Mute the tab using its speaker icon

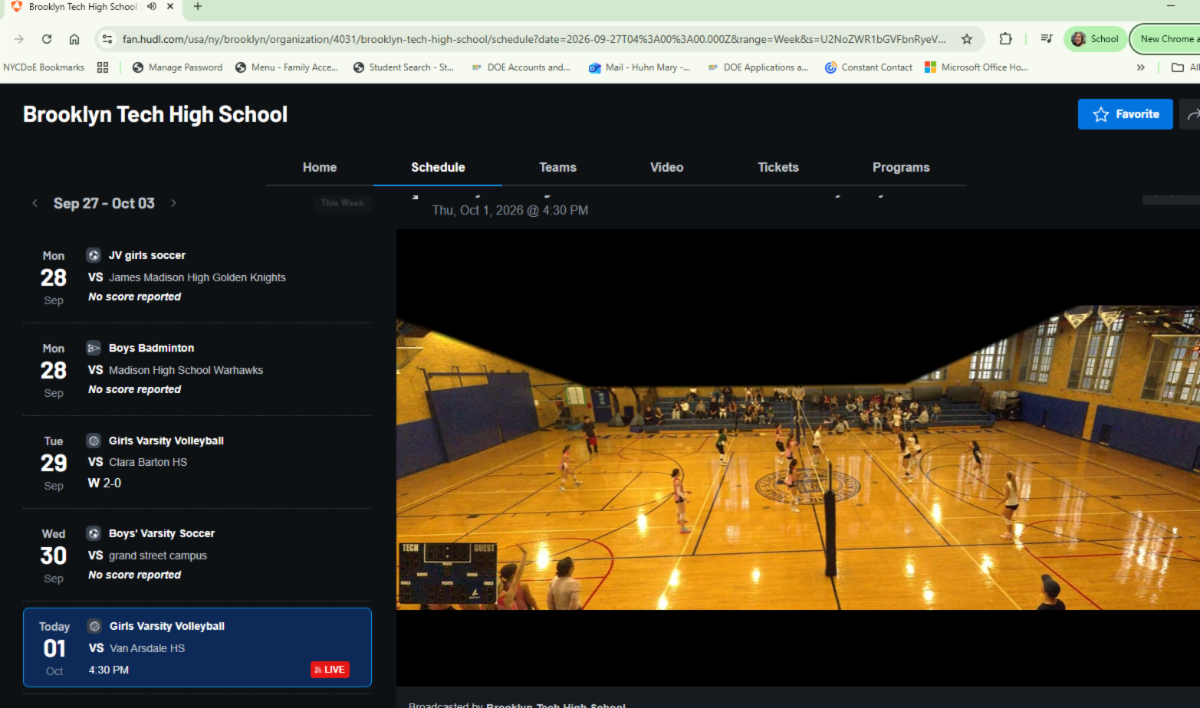coord(151,6)
